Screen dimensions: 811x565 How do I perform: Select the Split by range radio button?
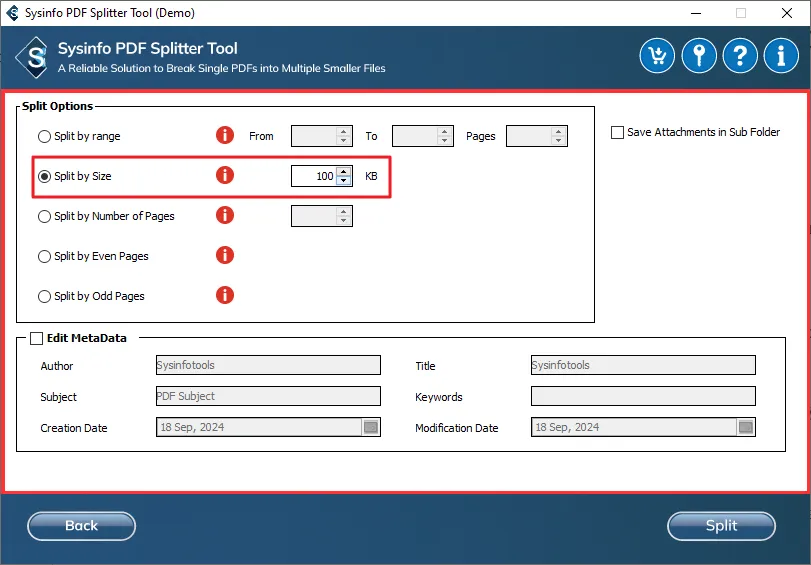44,136
